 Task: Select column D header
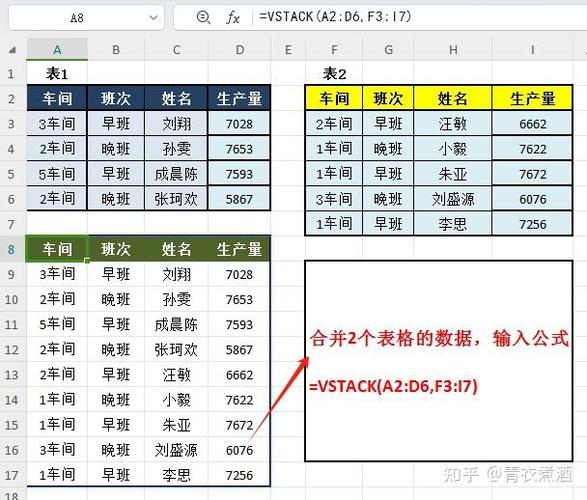(x=240, y=49)
